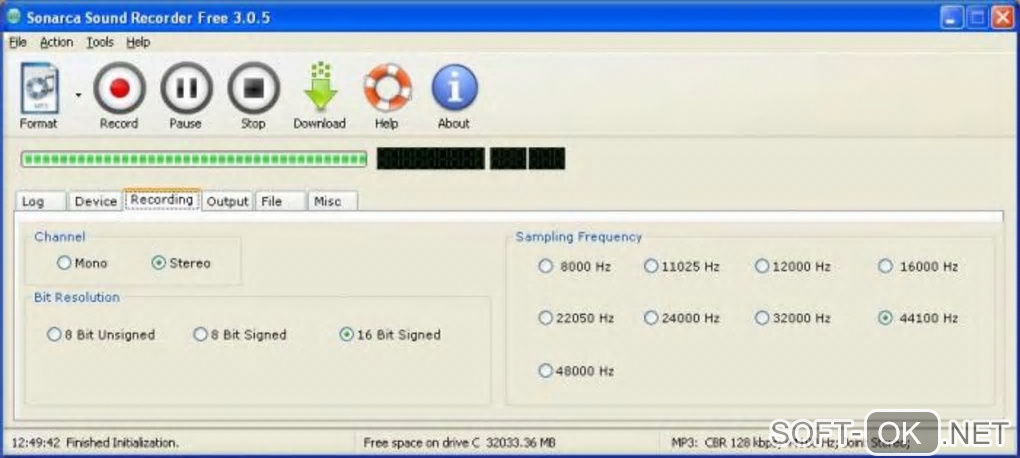Screen dimensions: 1020x458
Task: Switch to the Output tab
Action: tap(227, 202)
